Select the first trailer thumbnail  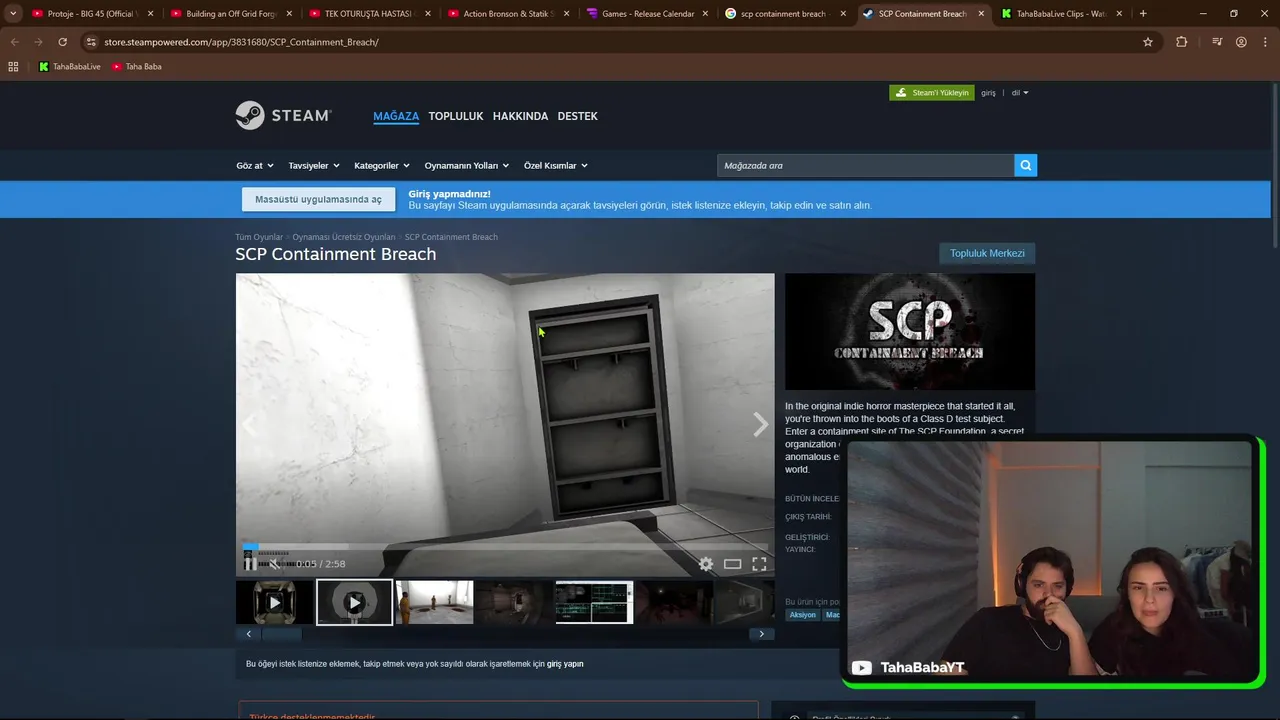[274, 602]
